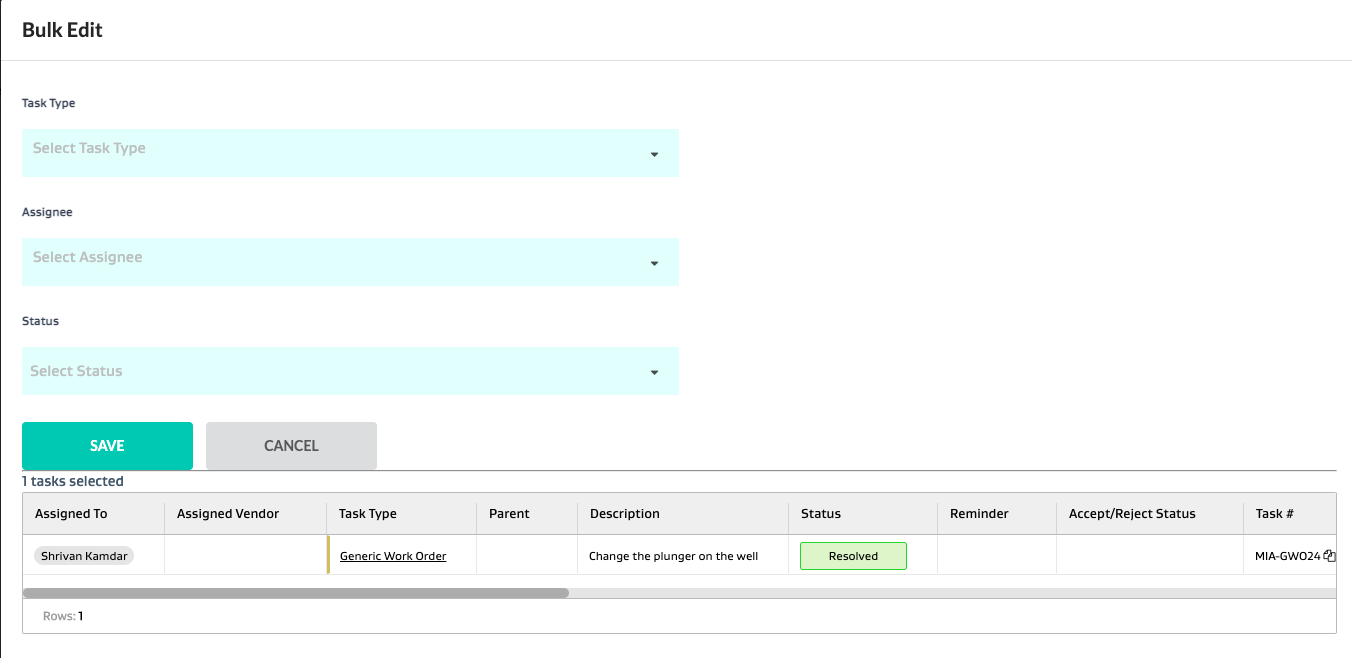Open the Select Task Type dropdown

(350, 153)
